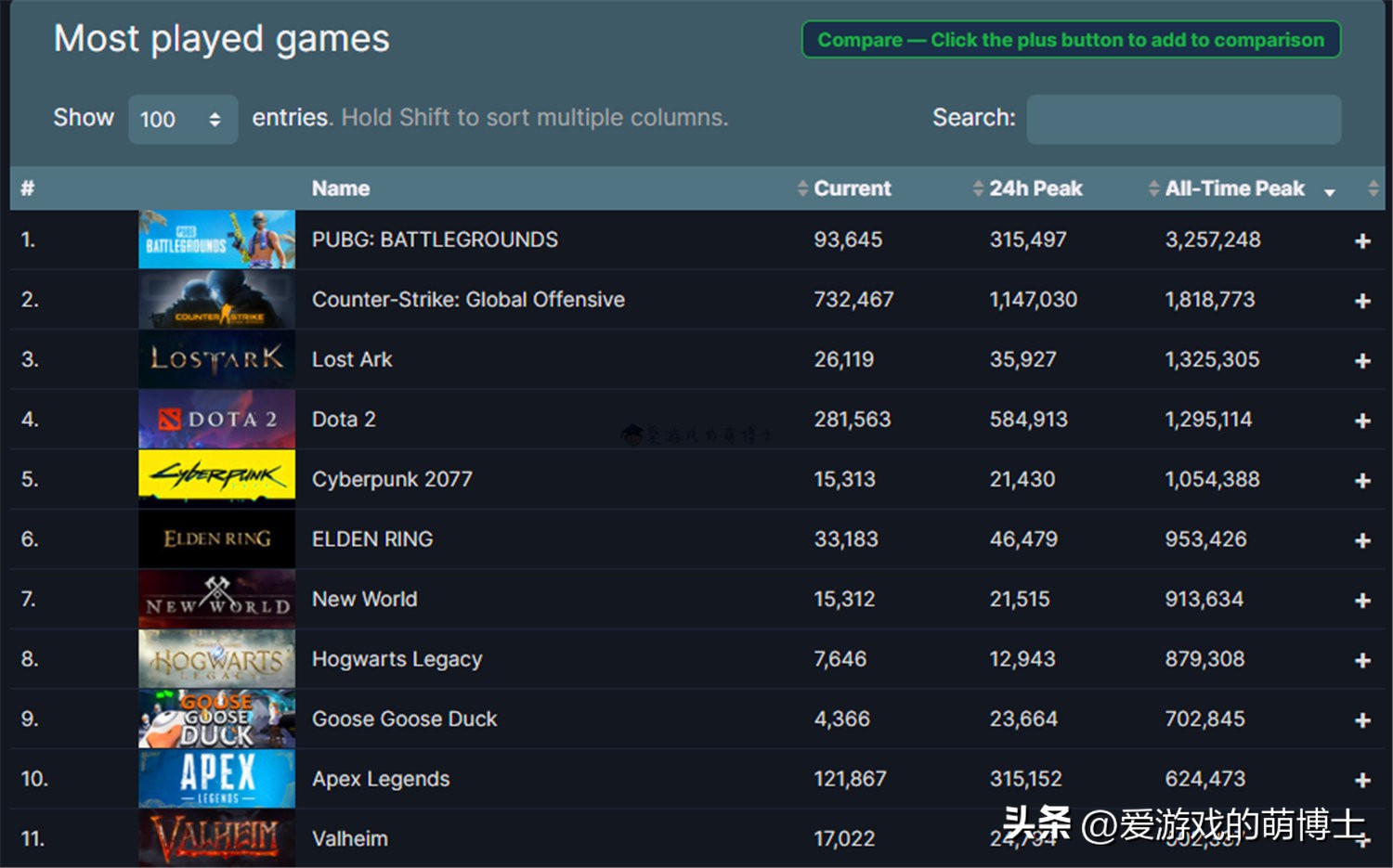Click inside the Search field
This screenshot has width=1393, height=868.
click(x=1183, y=119)
